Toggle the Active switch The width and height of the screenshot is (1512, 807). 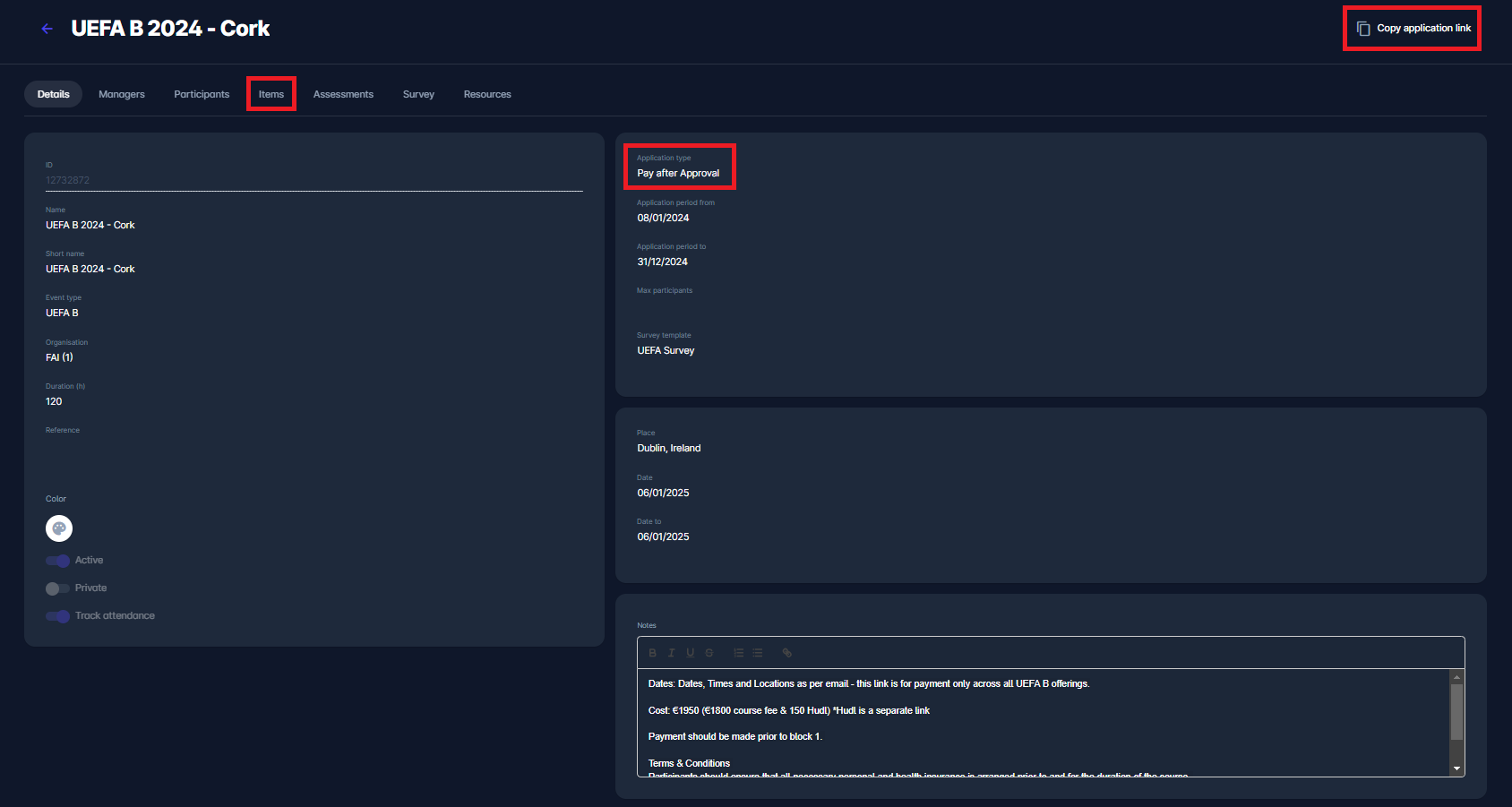tap(58, 561)
